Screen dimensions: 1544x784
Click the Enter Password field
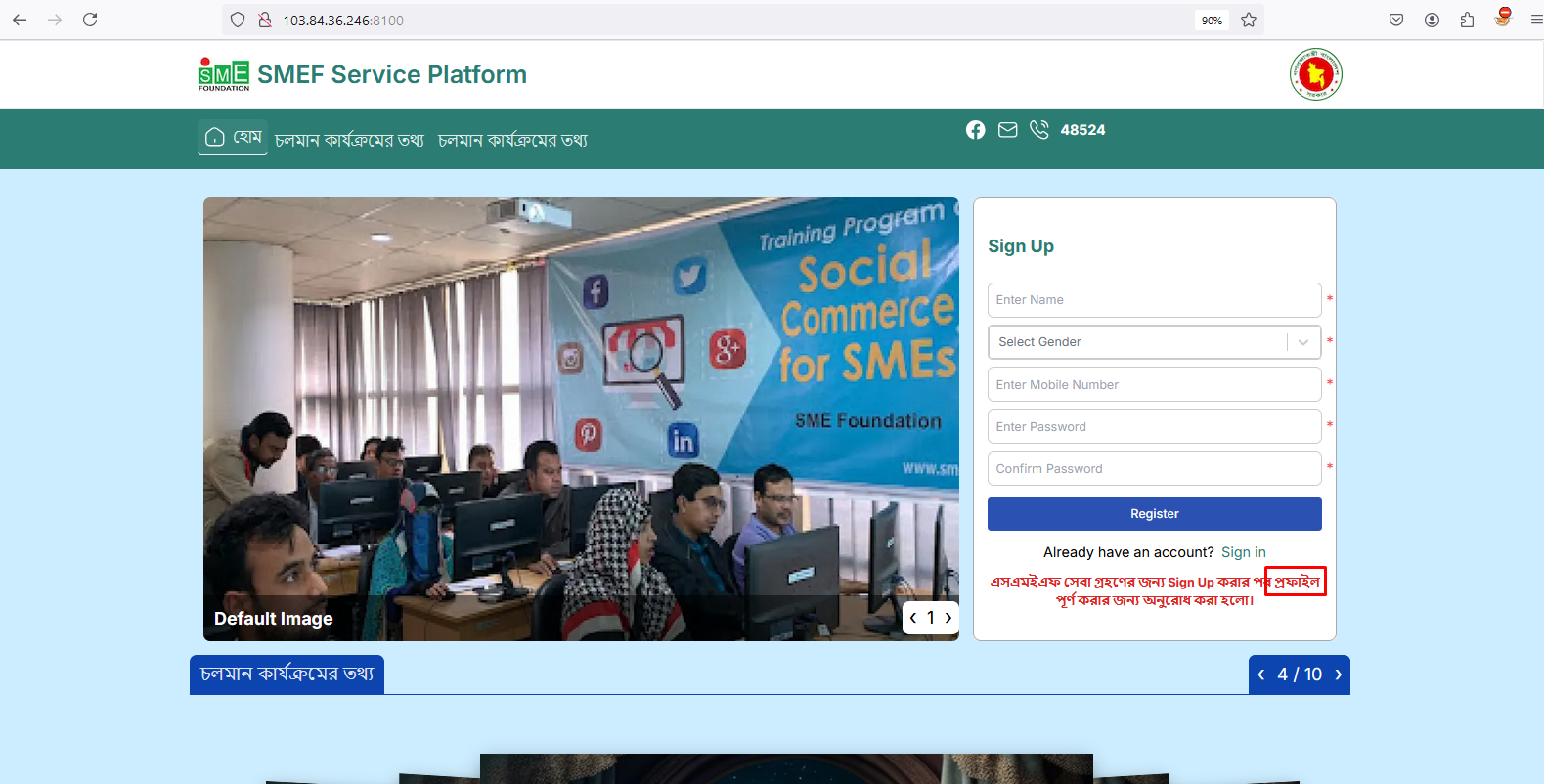1154,426
